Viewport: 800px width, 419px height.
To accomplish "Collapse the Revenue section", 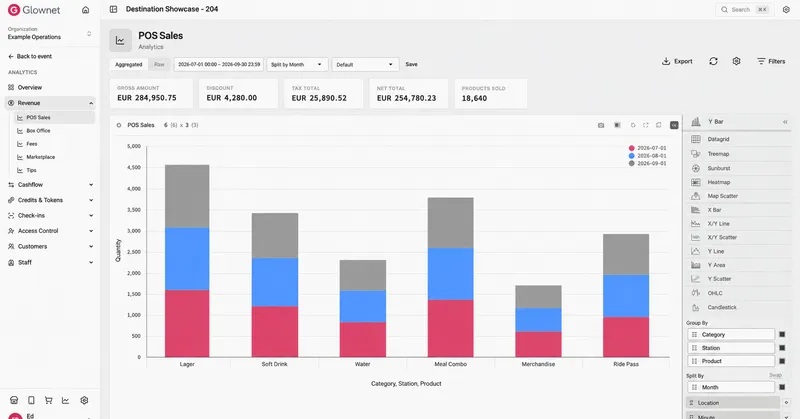I will (49, 103).
